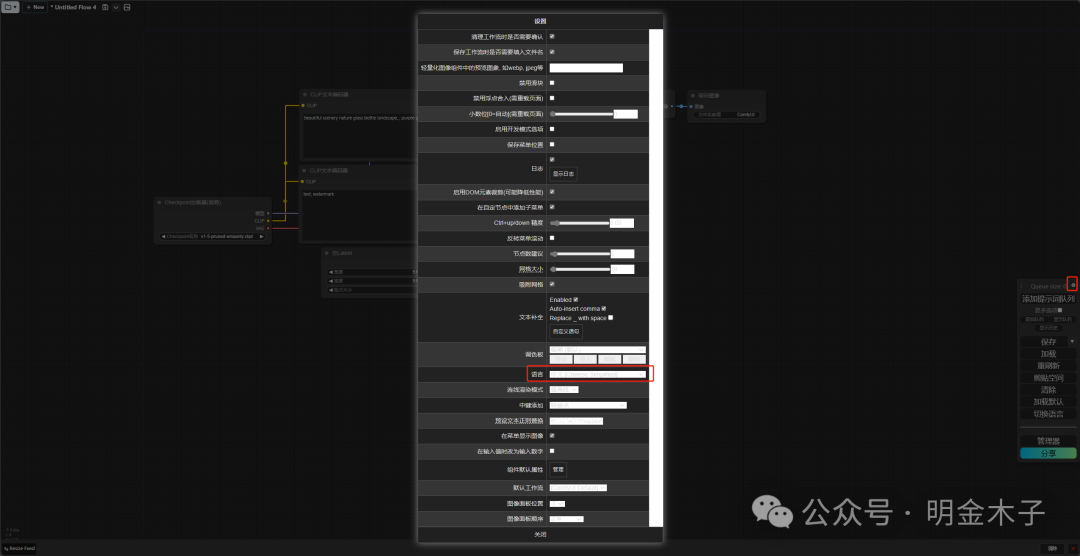The height and width of the screenshot is (556, 1080).
Task: Enable the 启用开发模式选项 checkbox
Action: pos(552,129)
